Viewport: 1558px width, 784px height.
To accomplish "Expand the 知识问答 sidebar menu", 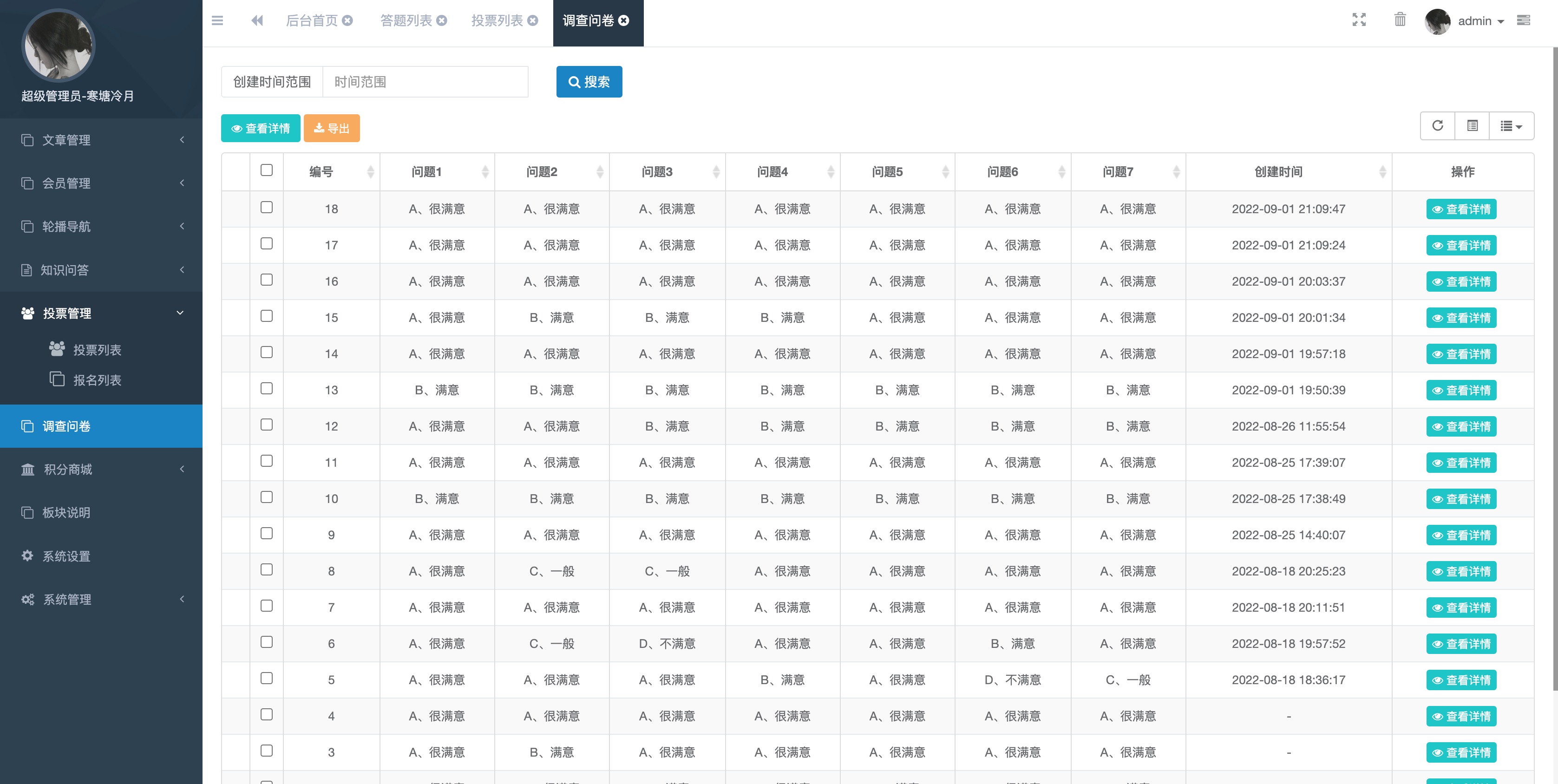I will 101,270.
